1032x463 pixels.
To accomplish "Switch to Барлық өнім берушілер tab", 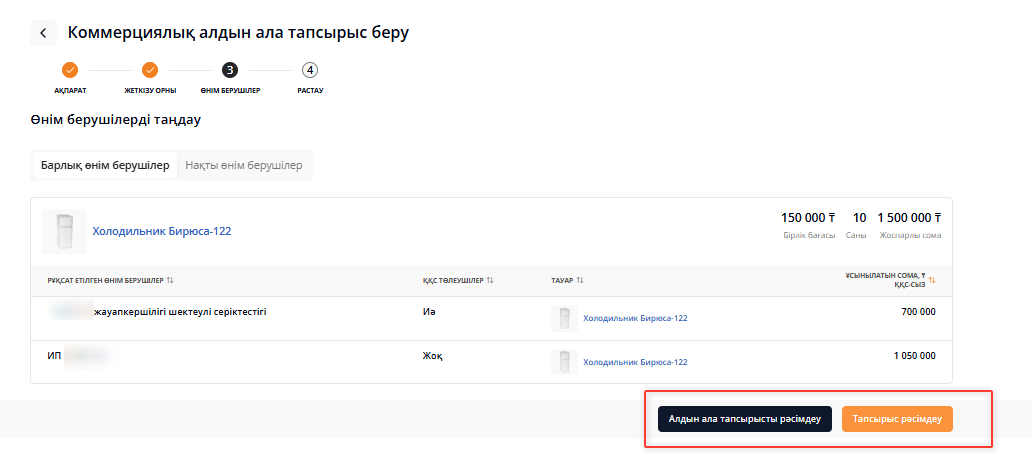I will [x=105, y=165].
